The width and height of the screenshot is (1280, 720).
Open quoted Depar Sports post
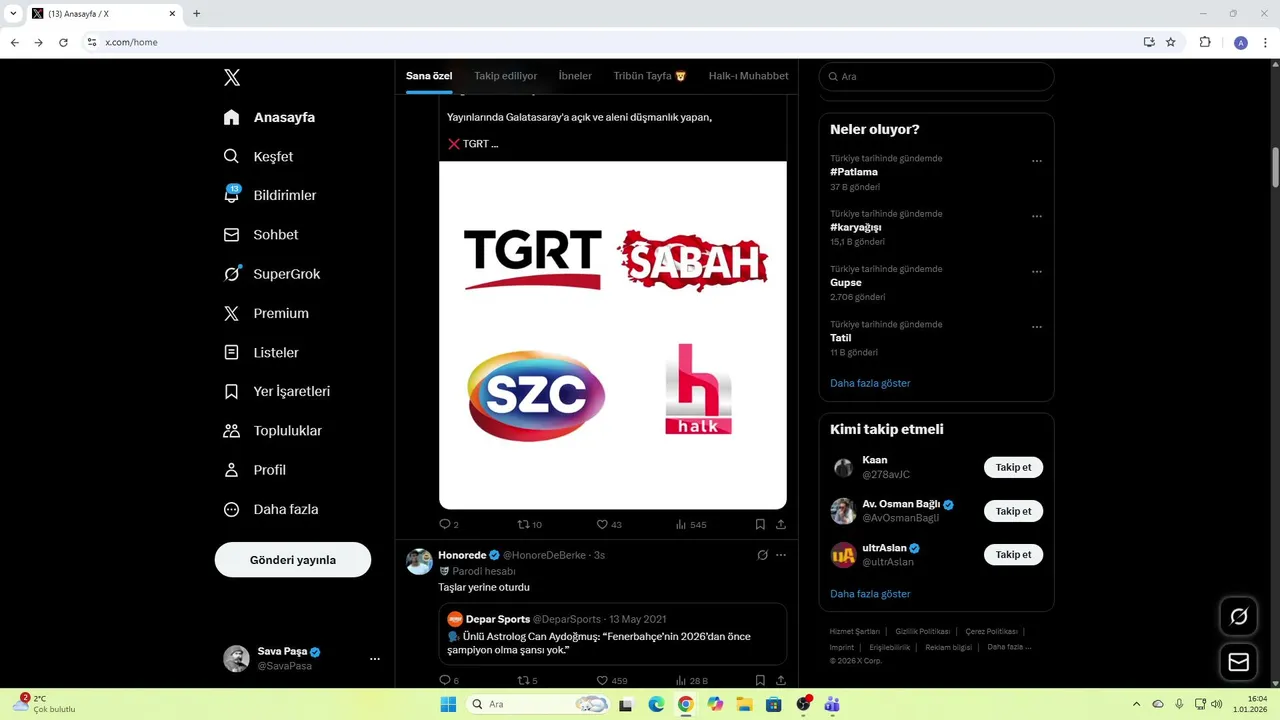613,634
